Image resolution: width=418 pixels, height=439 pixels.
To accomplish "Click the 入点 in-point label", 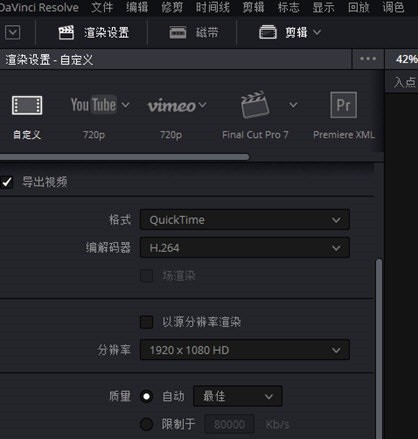I will pyautogui.click(x=405, y=82).
